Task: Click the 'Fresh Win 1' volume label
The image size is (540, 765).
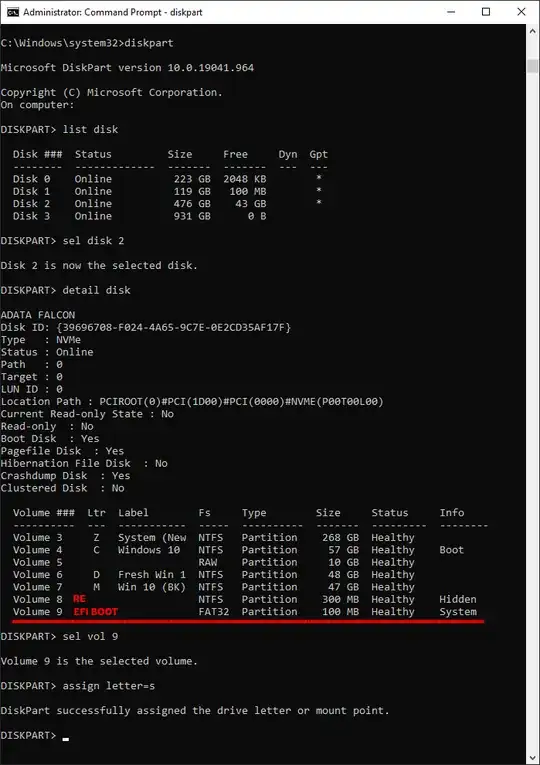Action: pyautogui.click(x=152, y=575)
